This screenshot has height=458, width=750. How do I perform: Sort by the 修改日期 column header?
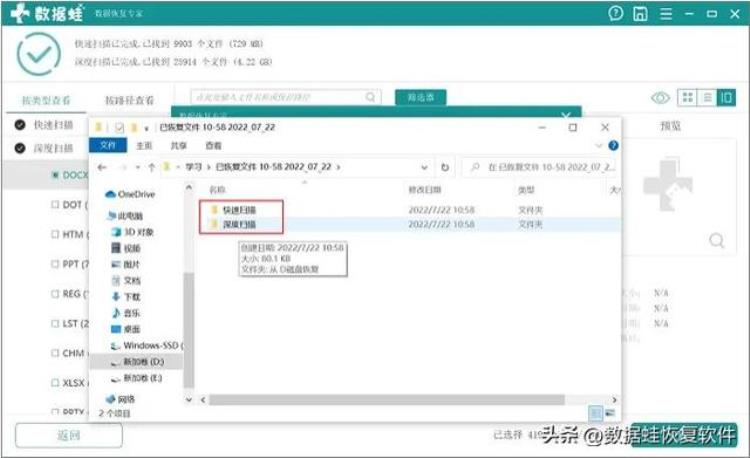pyautogui.click(x=424, y=190)
